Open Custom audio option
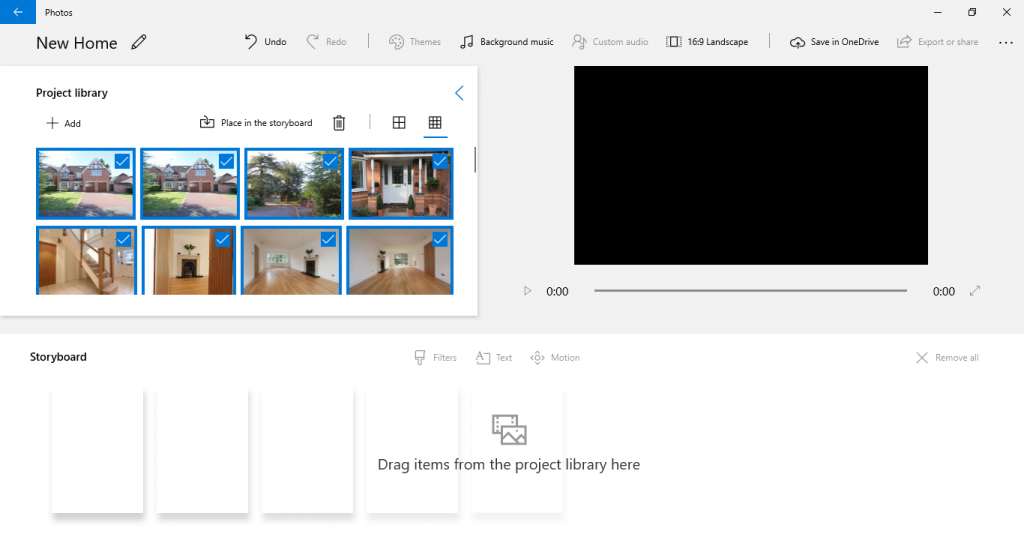 [610, 42]
